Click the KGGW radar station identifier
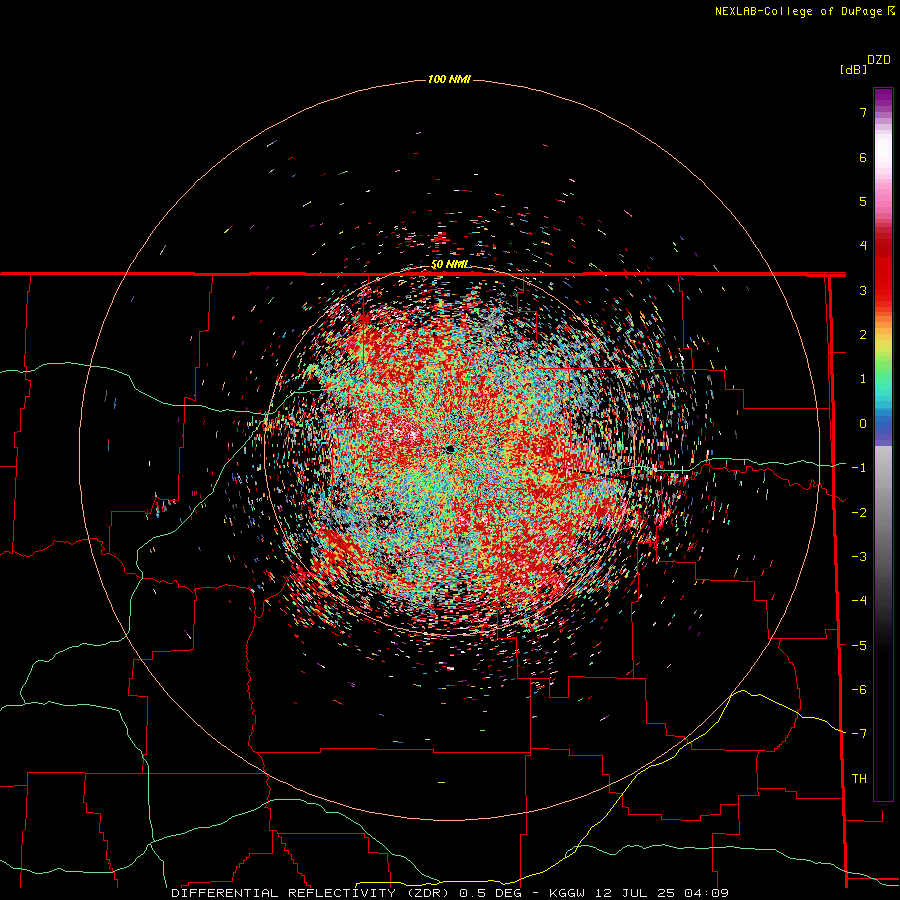This screenshot has height=900, width=900. 567,893
